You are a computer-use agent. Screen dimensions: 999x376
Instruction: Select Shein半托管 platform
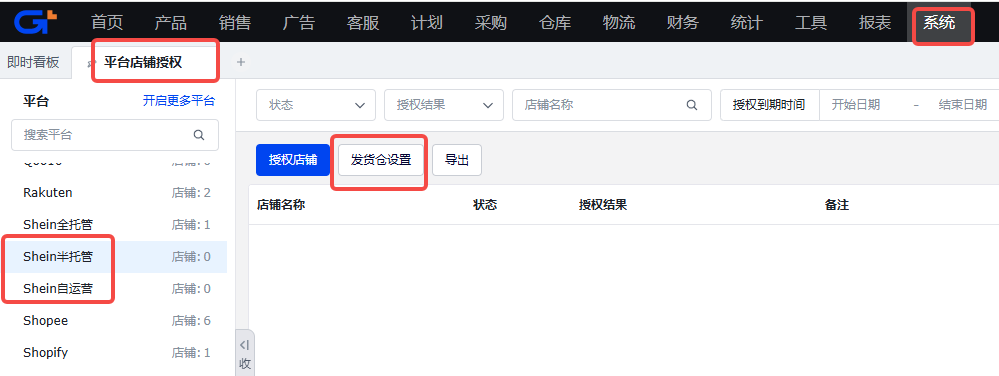pyautogui.click(x=113, y=257)
